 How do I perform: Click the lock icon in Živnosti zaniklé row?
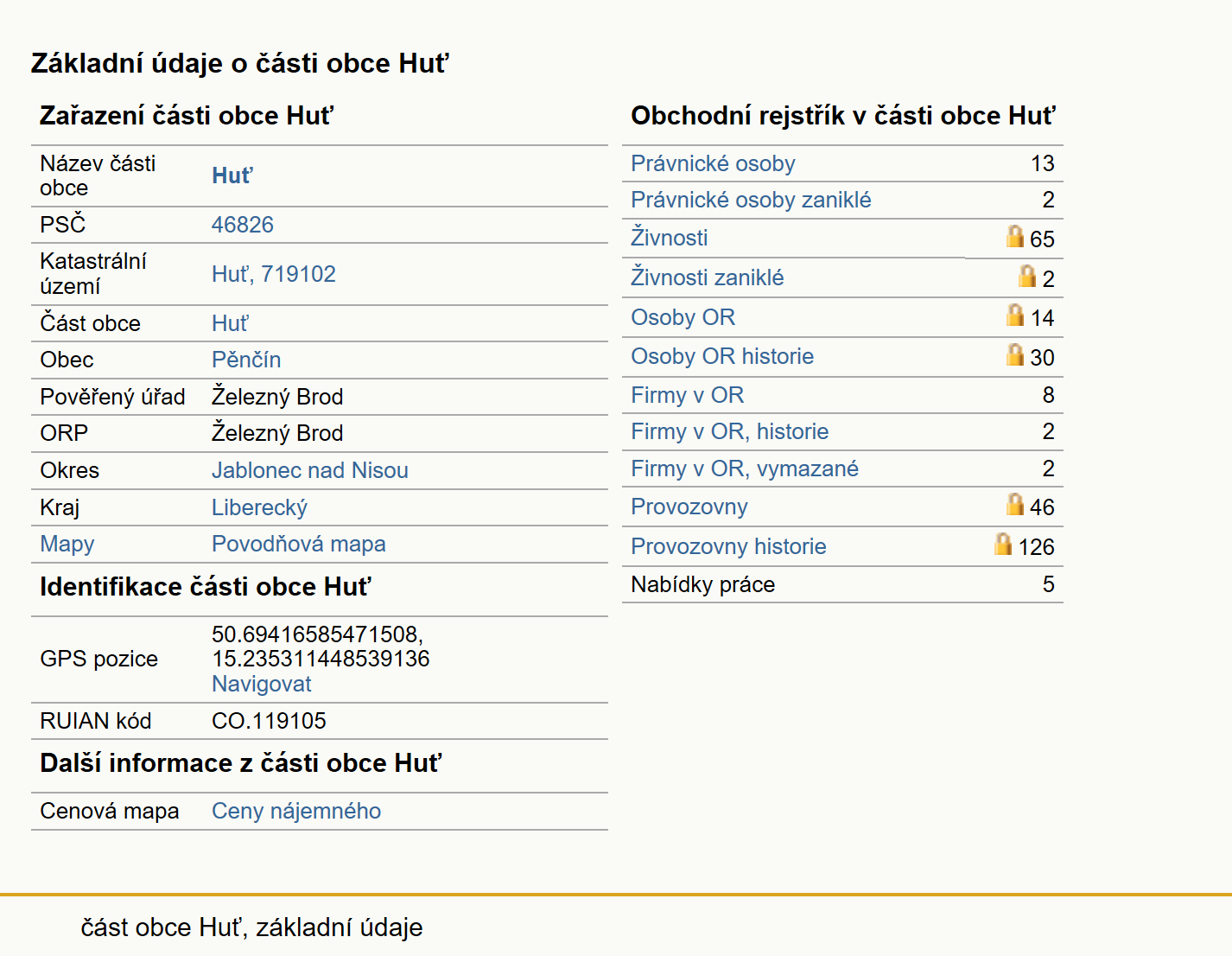pyautogui.click(x=1027, y=276)
